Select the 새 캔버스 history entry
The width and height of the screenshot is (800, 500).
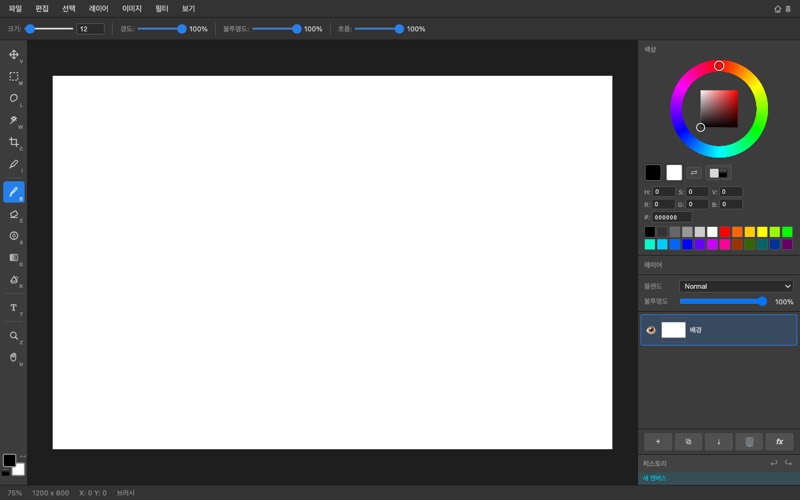pos(718,478)
